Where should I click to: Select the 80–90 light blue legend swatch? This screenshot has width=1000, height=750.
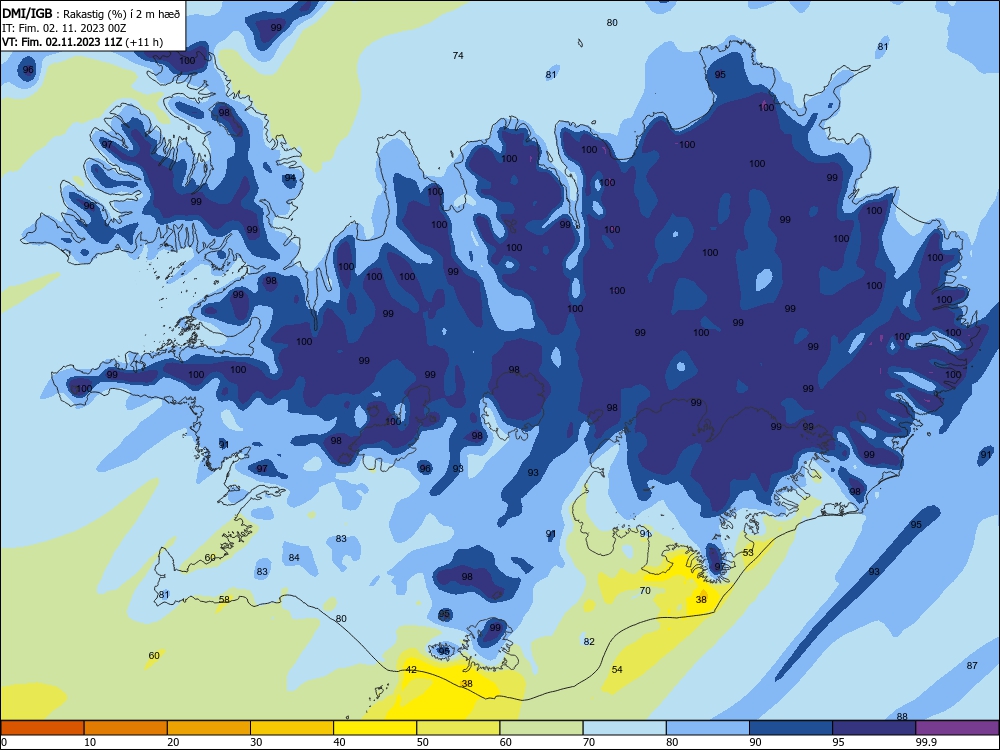(x=708, y=728)
